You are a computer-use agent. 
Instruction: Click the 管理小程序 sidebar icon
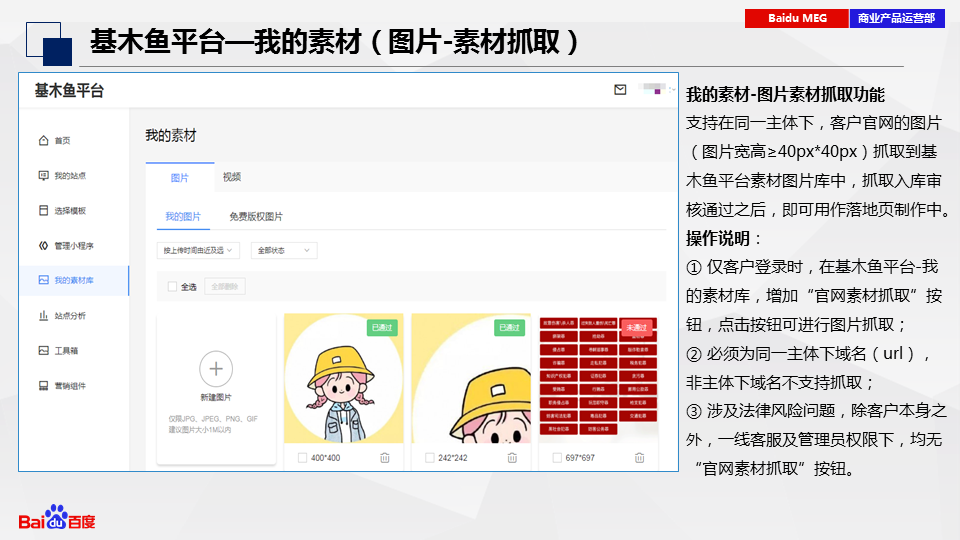point(43,246)
